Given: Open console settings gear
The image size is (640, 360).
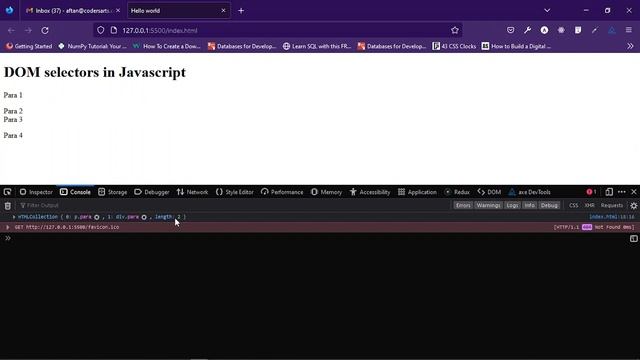Looking at the screenshot, I should click(x=633, y=206).
